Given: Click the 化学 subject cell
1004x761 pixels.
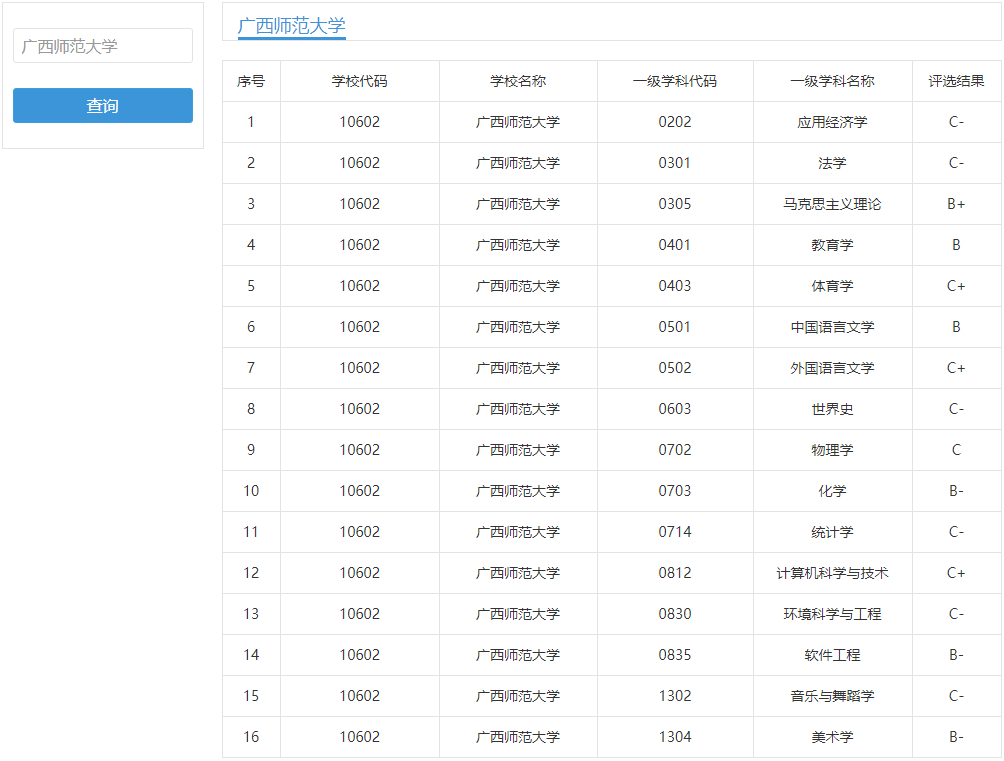Looking at the screenshot, I should 832,491.
